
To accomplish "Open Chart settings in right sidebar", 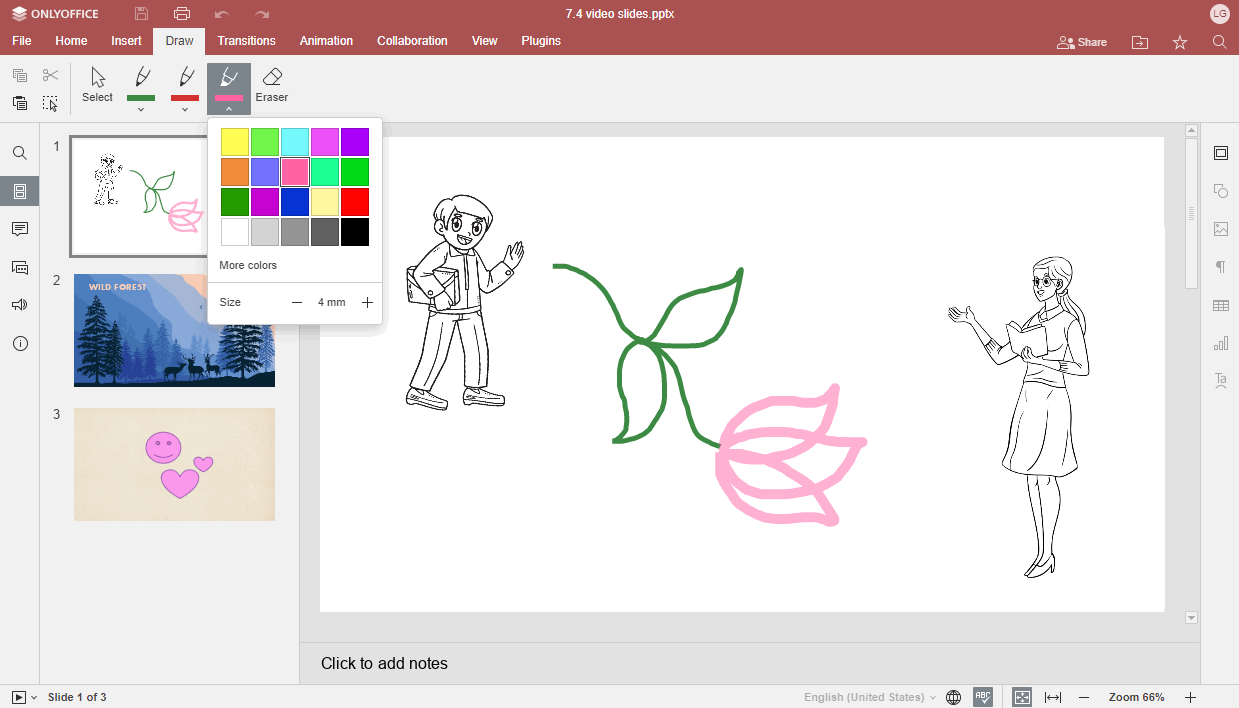I will coord(1220,343).
